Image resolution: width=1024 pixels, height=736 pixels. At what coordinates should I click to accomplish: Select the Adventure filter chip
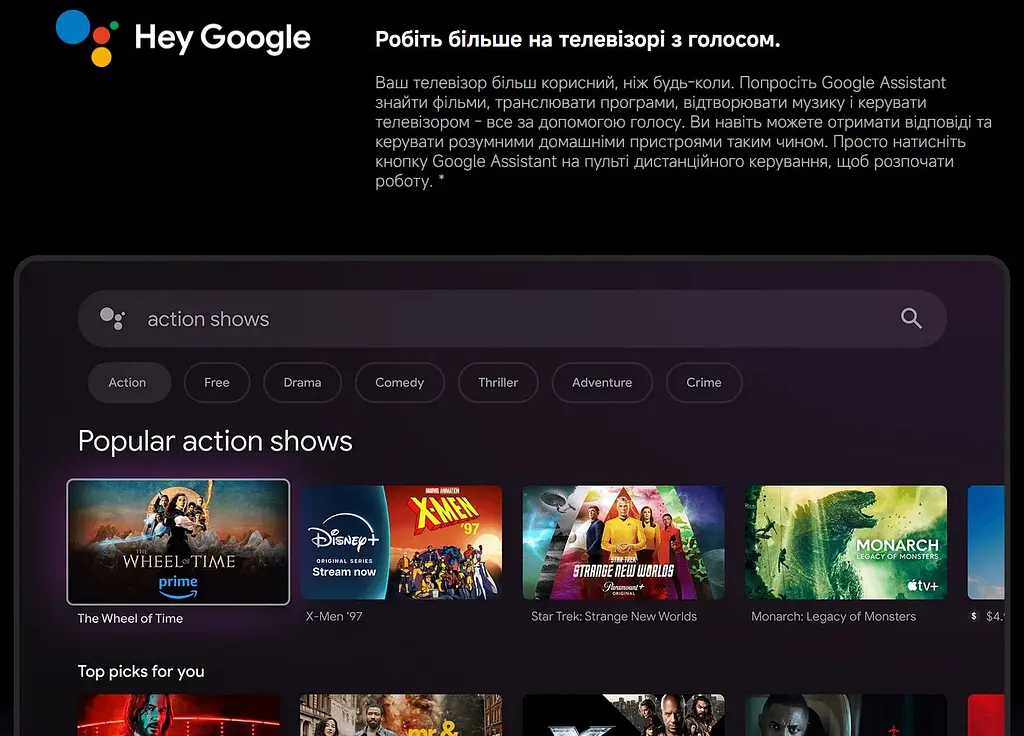click(602, 383)
